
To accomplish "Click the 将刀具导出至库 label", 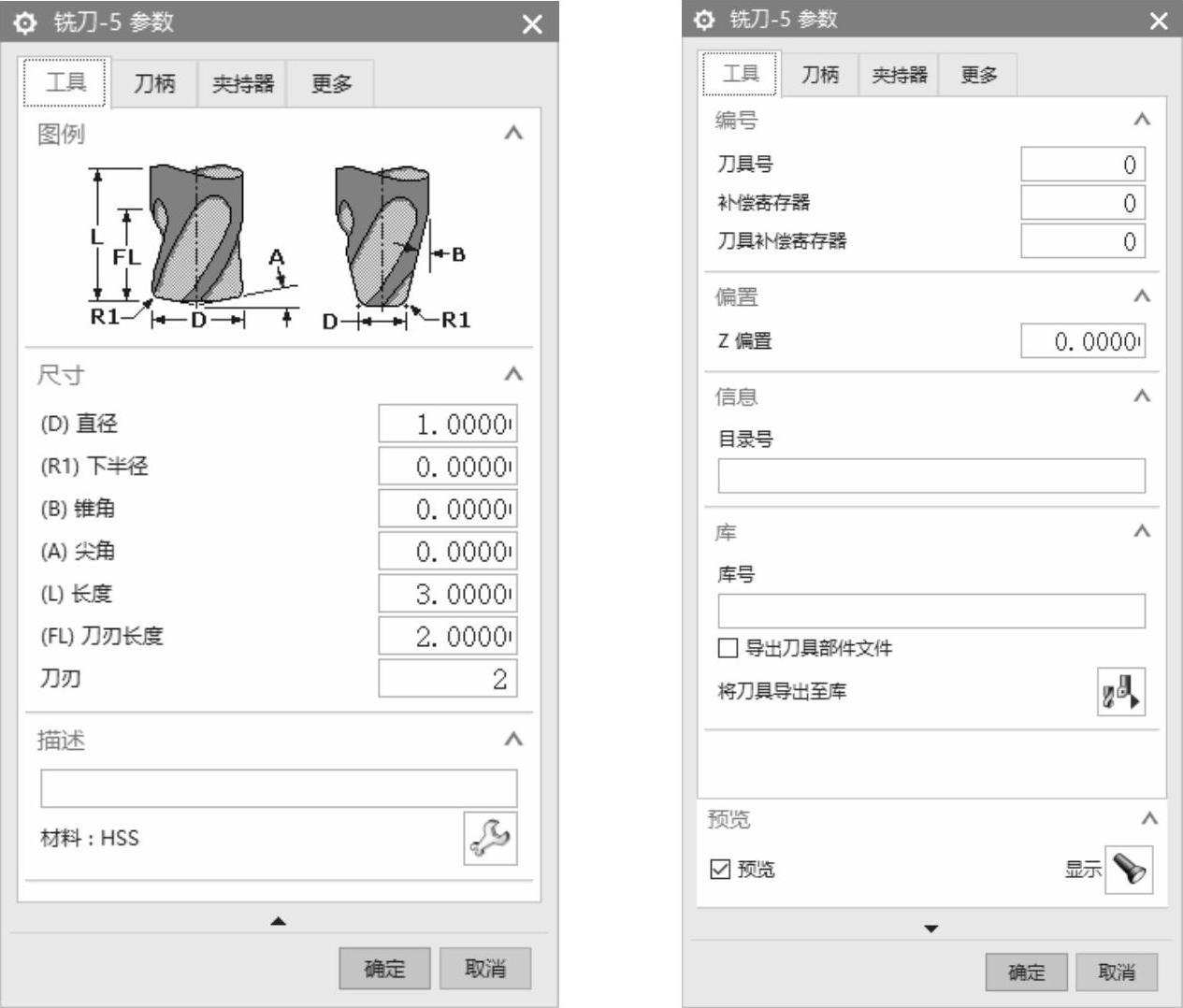I will click(782, 691).
